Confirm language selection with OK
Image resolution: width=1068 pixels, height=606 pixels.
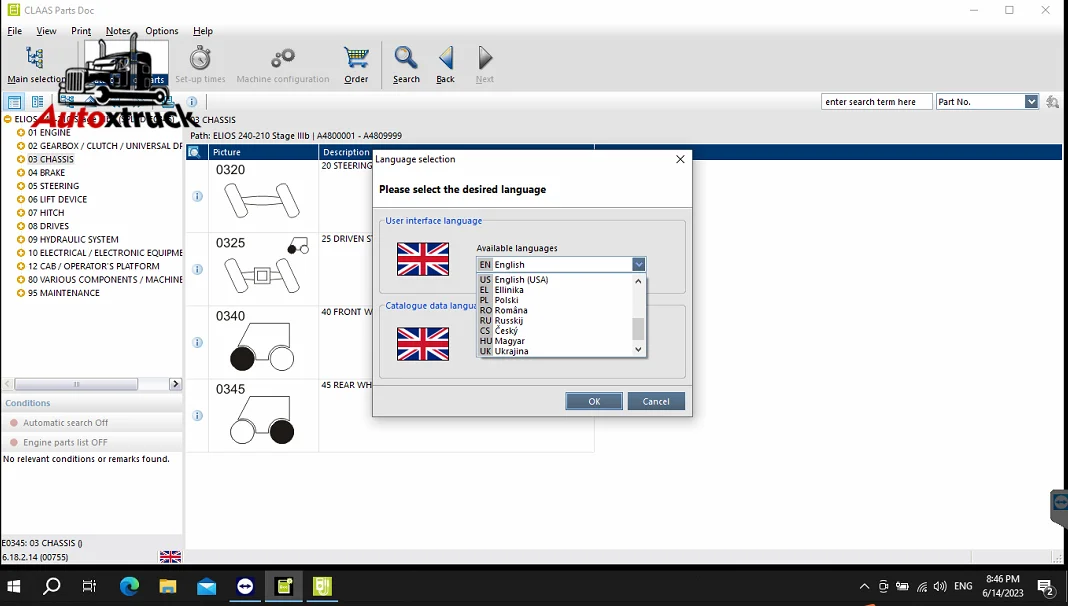[594, 401]
